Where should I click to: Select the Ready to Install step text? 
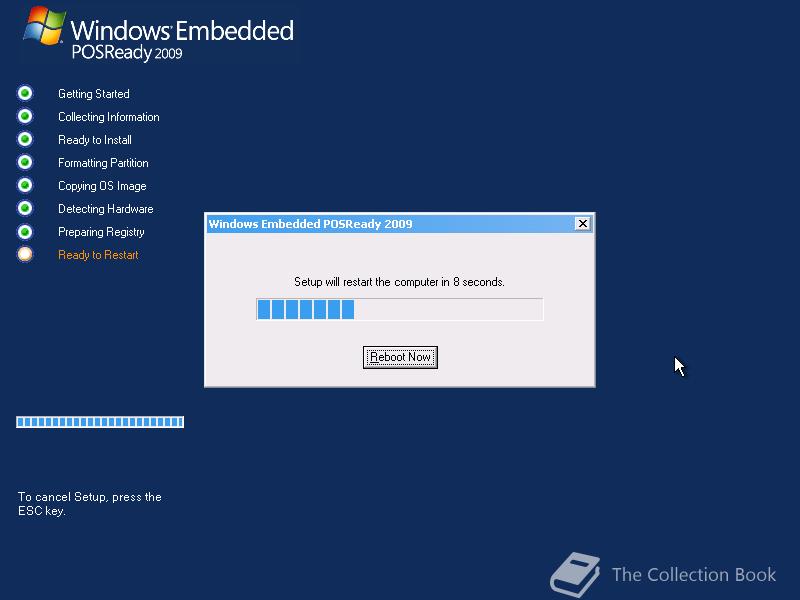click(95, 140)
